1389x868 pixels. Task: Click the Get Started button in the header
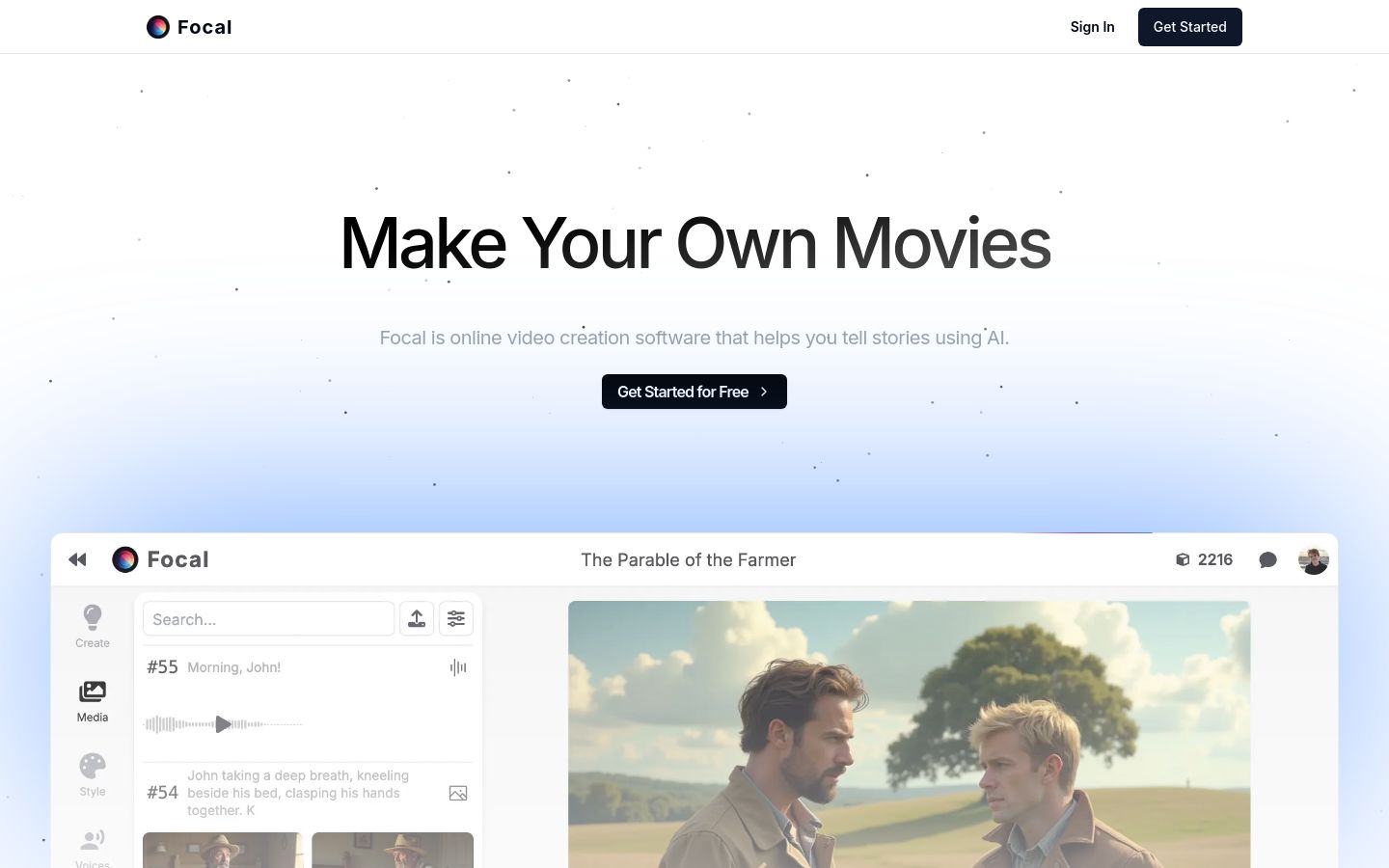coord(1189,27)
